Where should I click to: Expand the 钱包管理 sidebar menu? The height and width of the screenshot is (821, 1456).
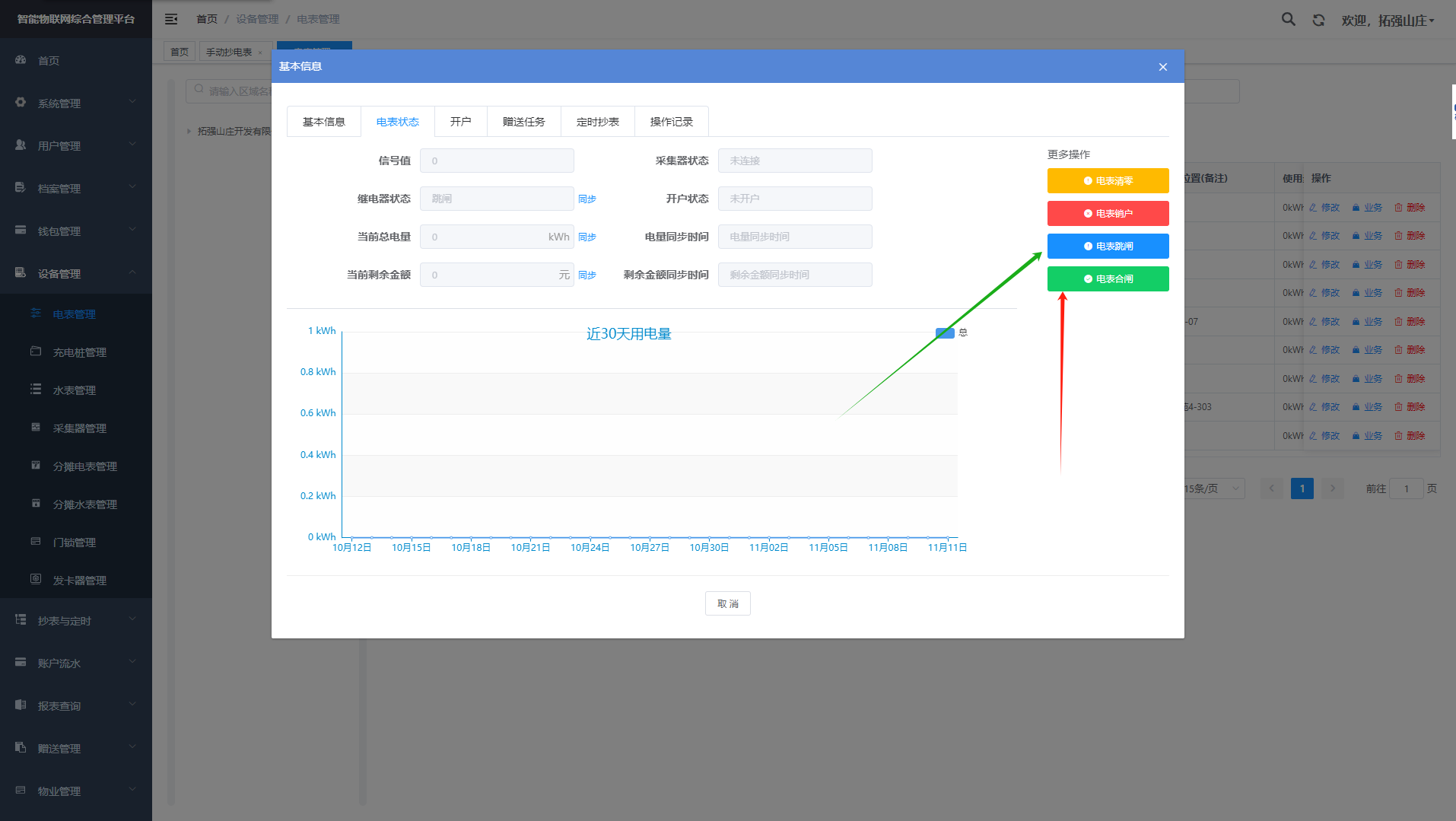[x=75, y=231]
